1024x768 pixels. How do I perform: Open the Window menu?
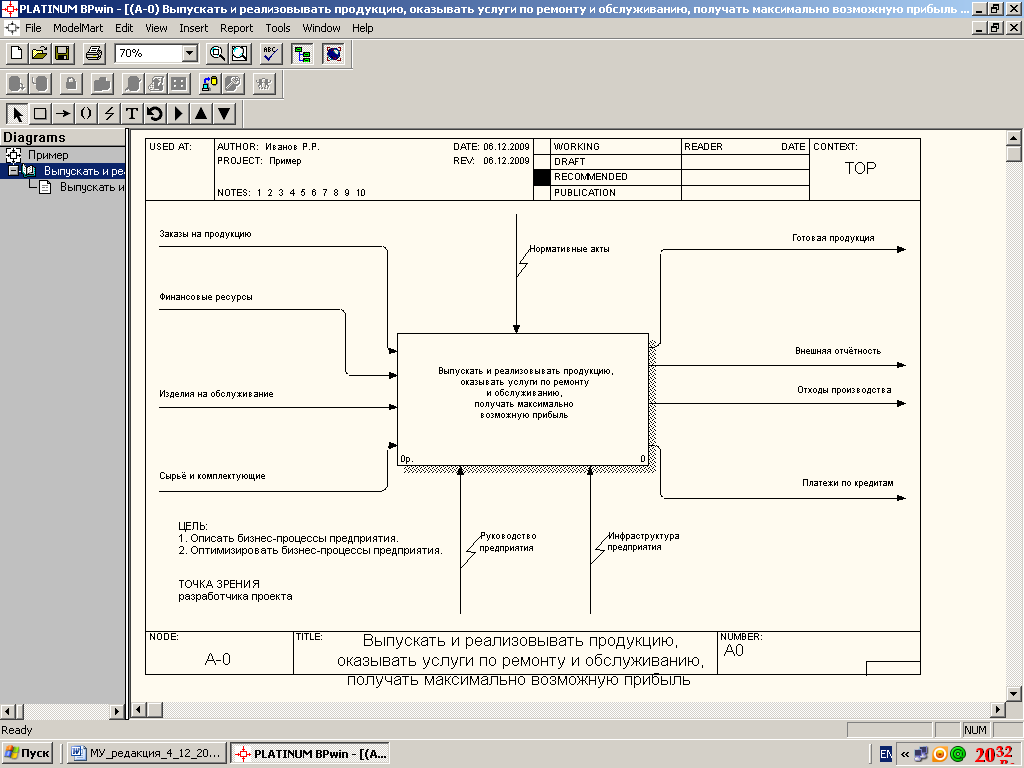click(321, 28)
